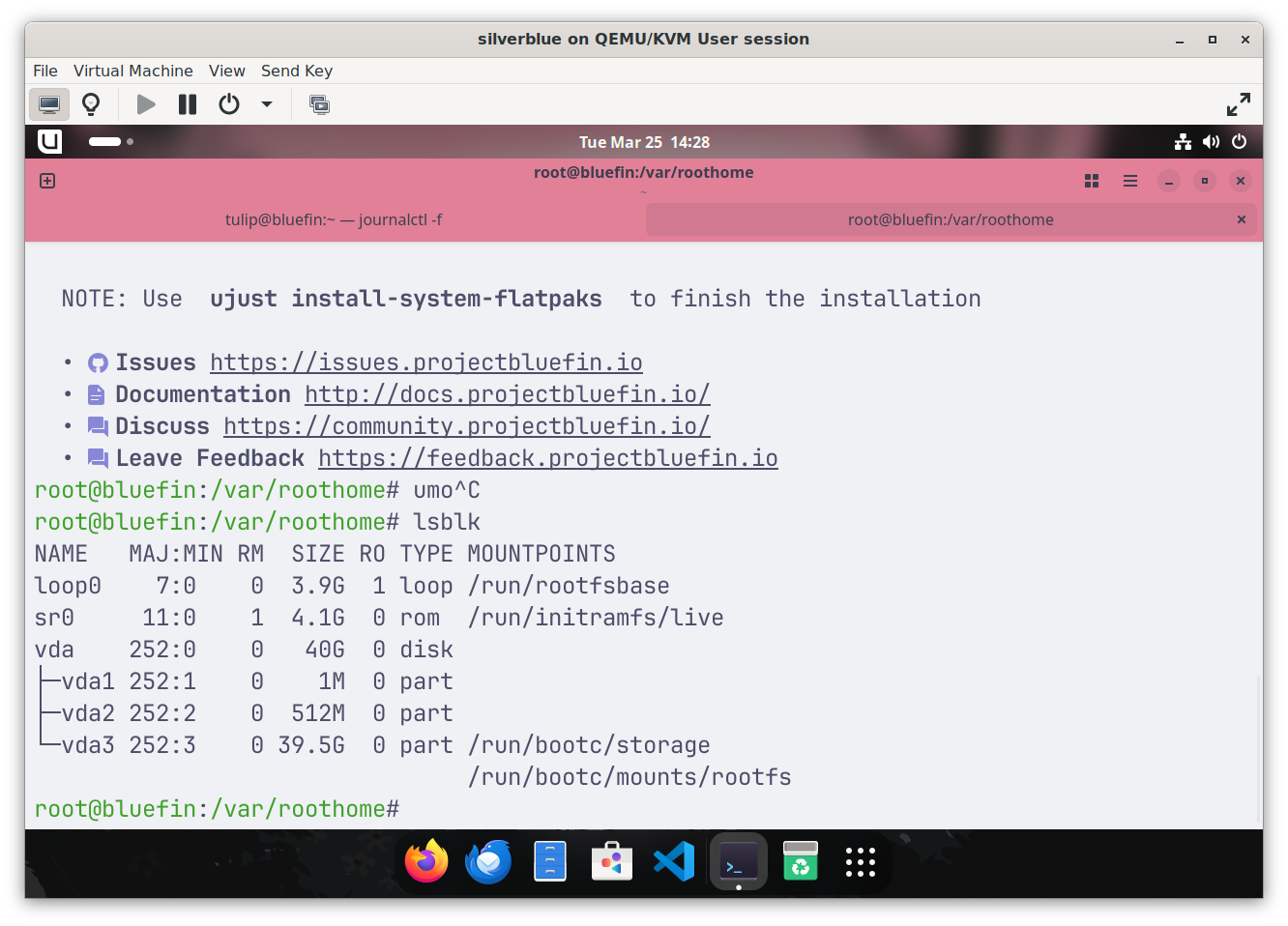Screen dimensions: 1288x926
Task: Launch Visual Studio Code from the dock
Action: [674, 861]
